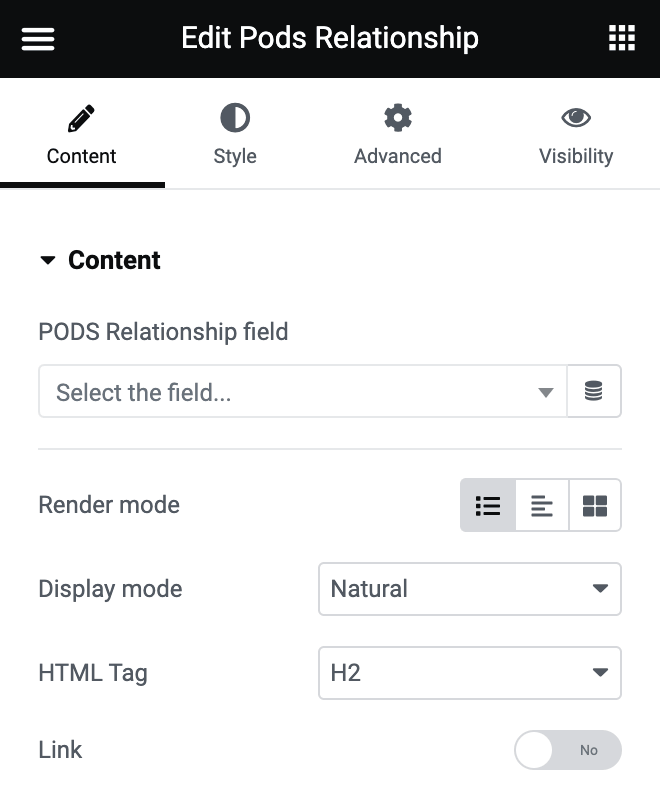
Task: Click the Edit Pods Relationship title
Action: (330, 39)
